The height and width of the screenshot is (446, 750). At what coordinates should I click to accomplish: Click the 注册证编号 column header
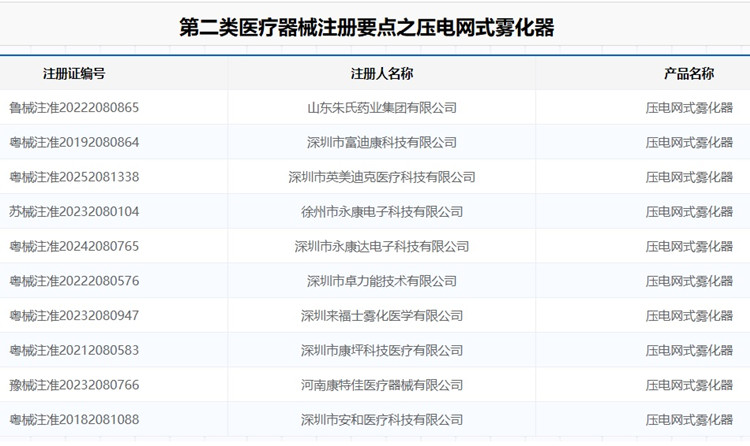click(74, 74)
